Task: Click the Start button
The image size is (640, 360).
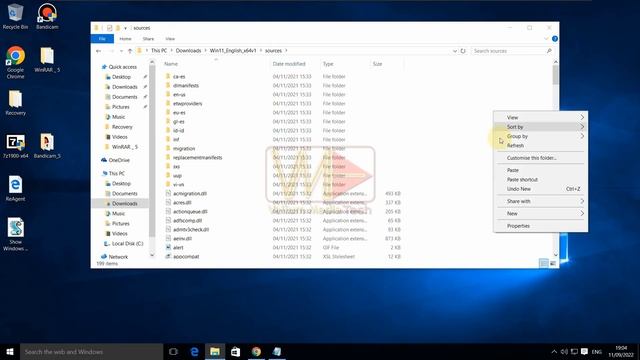Action: tap(10, 351)
